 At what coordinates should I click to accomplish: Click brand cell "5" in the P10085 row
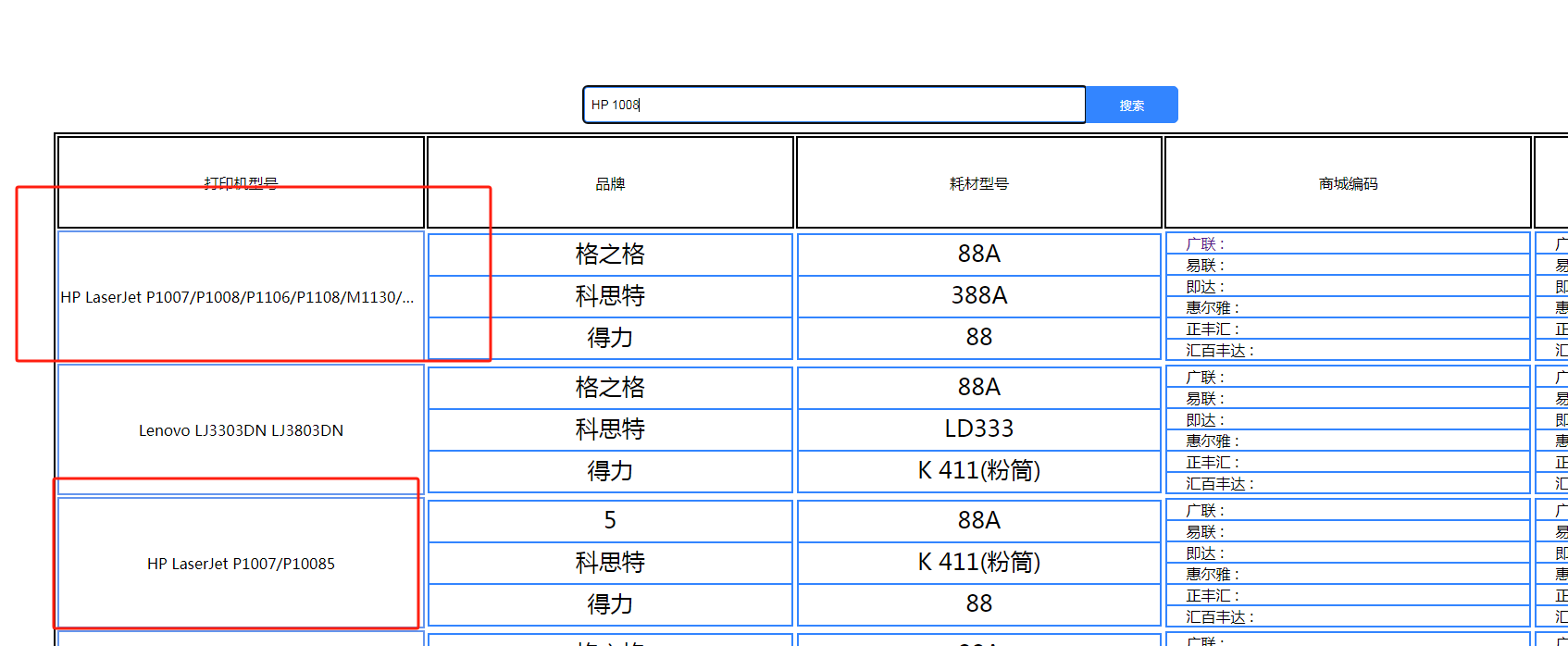point(610,521)
